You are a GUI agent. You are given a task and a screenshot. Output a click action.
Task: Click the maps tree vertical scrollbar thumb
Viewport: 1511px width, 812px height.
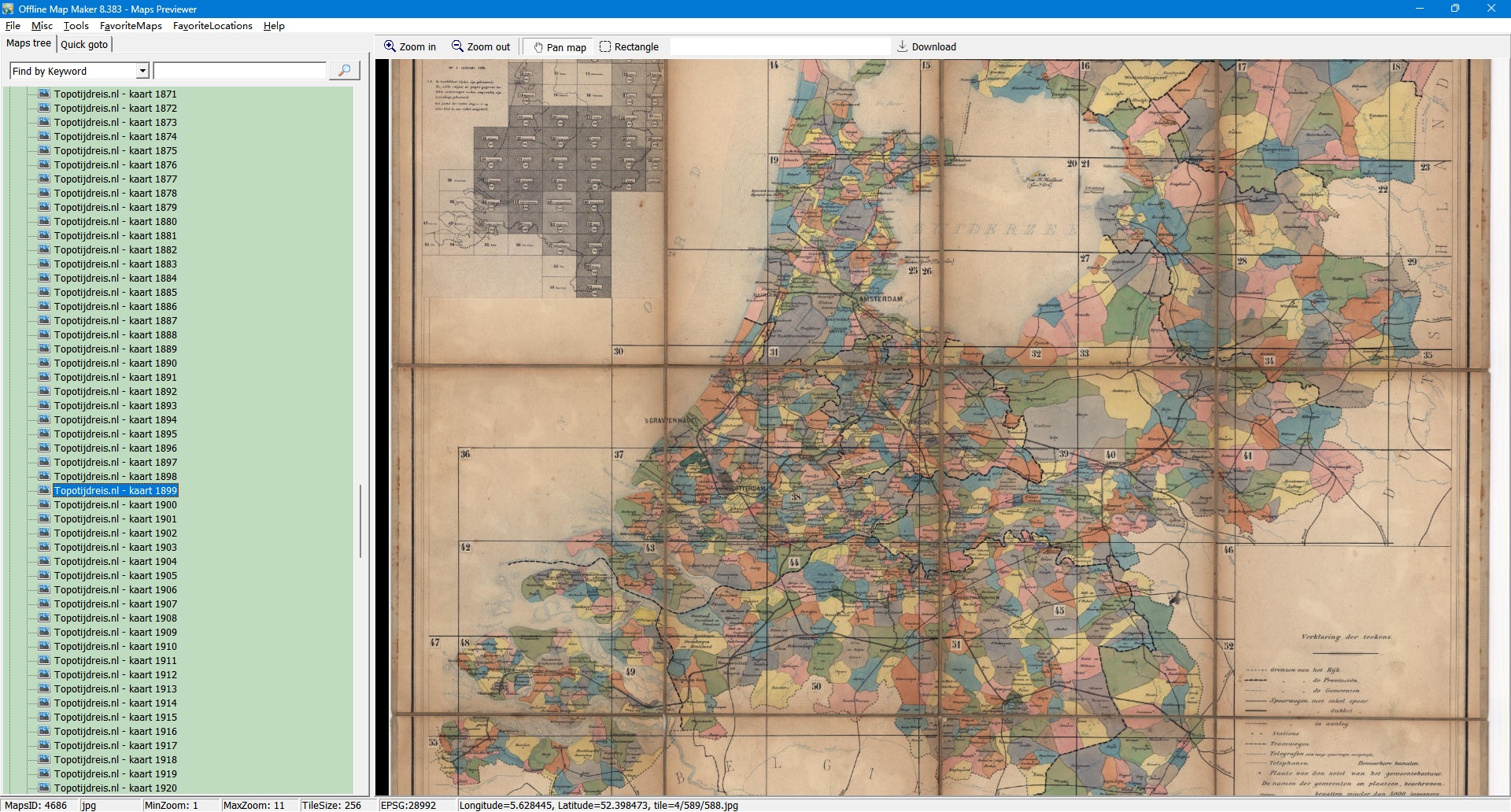360,521
